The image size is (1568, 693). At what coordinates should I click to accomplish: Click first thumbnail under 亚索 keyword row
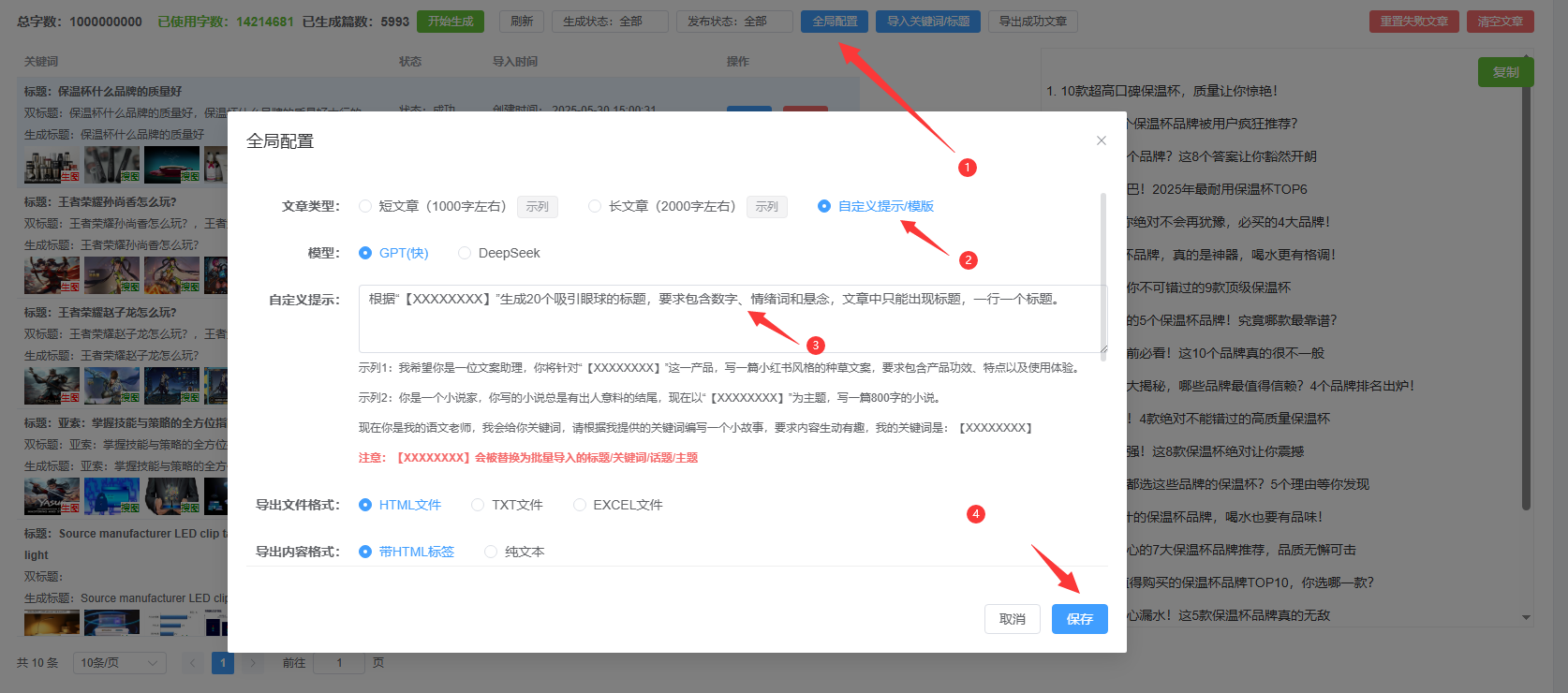pyautogui.click(x=52, y=496)
